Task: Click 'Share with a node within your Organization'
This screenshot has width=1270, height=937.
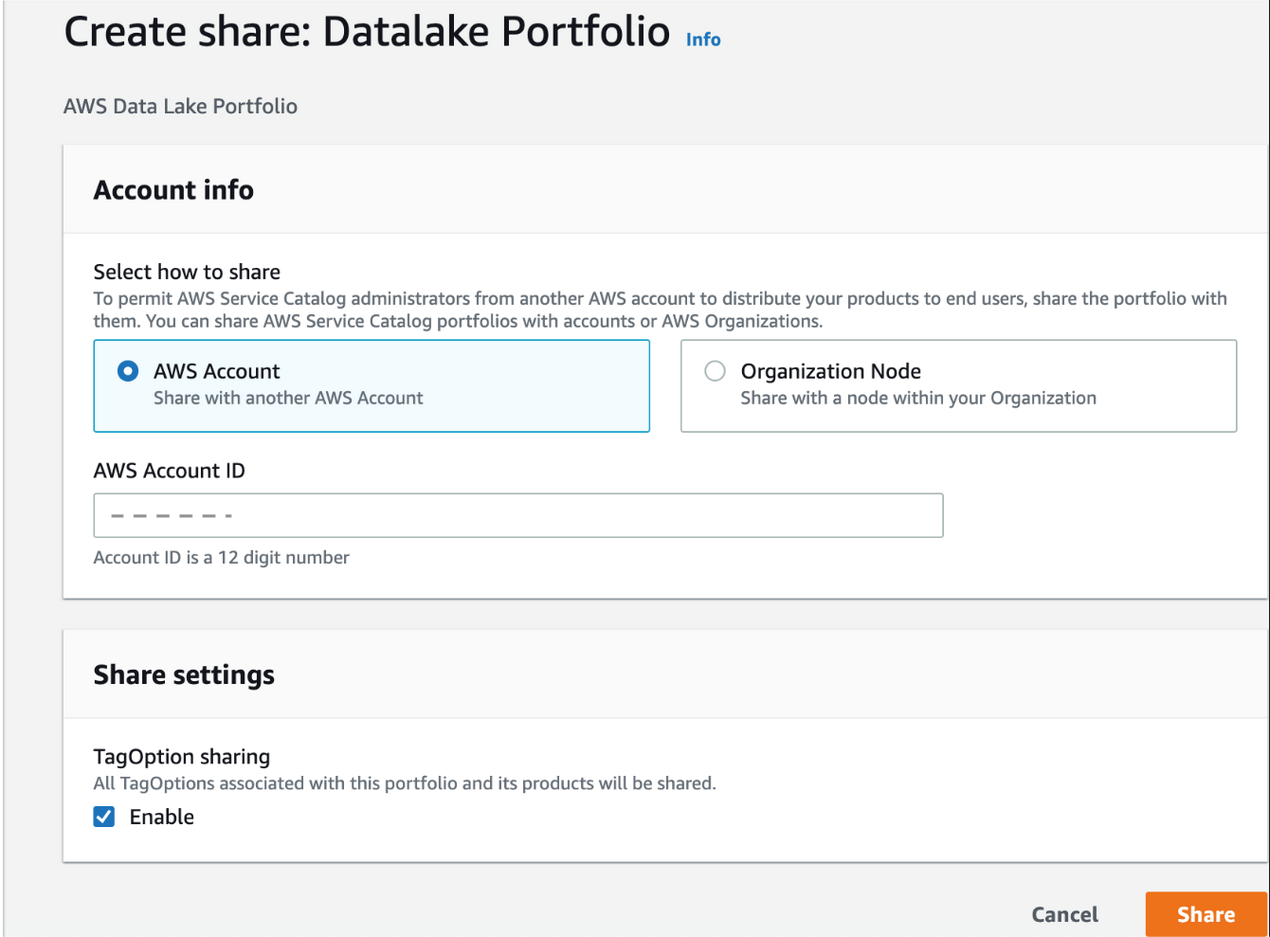Action: coord(918,398)
